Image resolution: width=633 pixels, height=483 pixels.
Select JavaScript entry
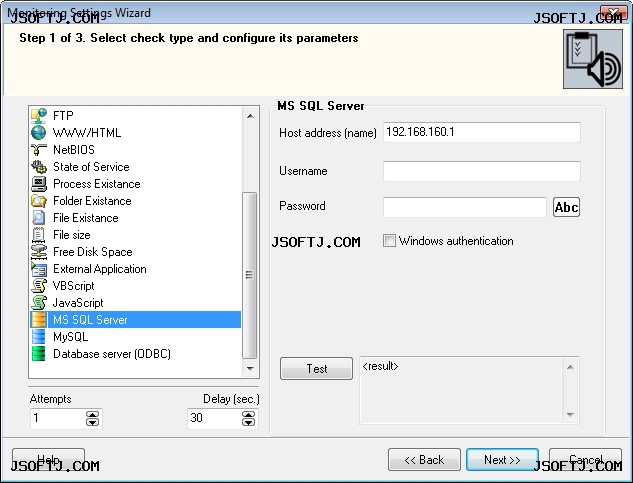pos(78,302)
